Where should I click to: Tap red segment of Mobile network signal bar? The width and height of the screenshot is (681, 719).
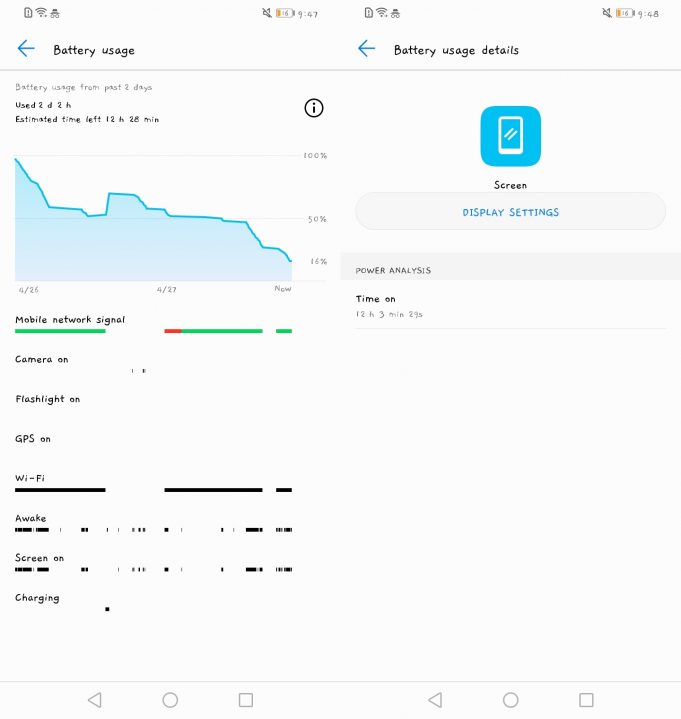click(x=172, y=331)
